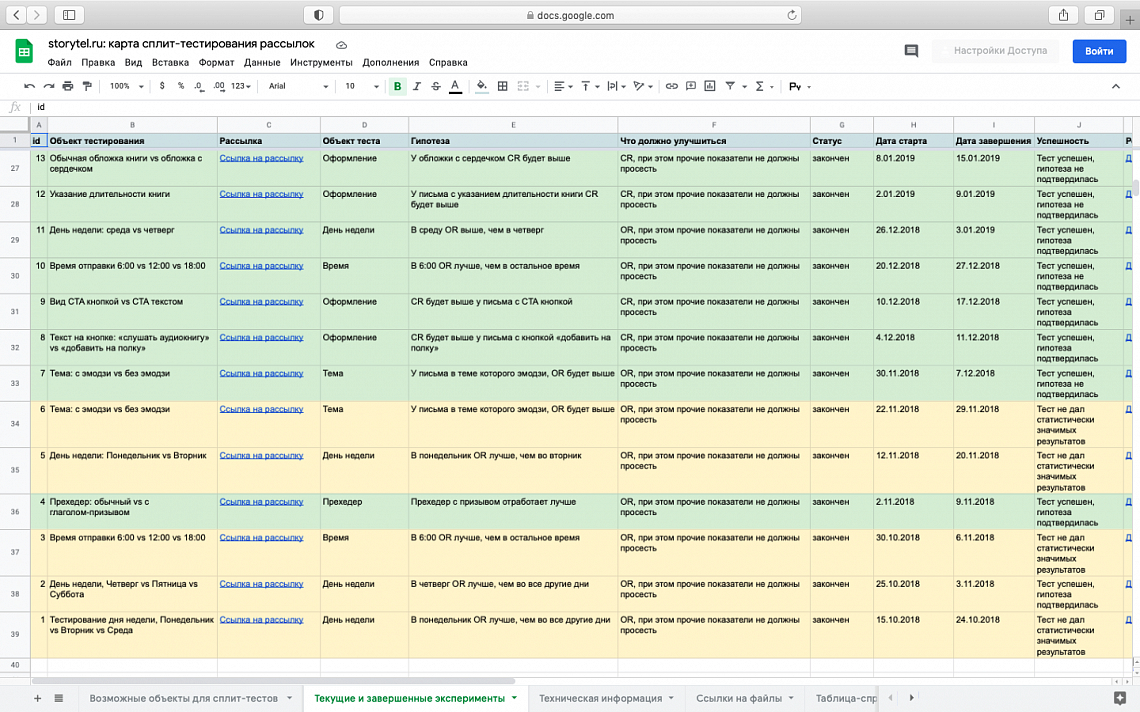Open the zoom level dropdown
Viewport: 1140px width, 712px height.
pyautogui.click(x=126, y=87)
